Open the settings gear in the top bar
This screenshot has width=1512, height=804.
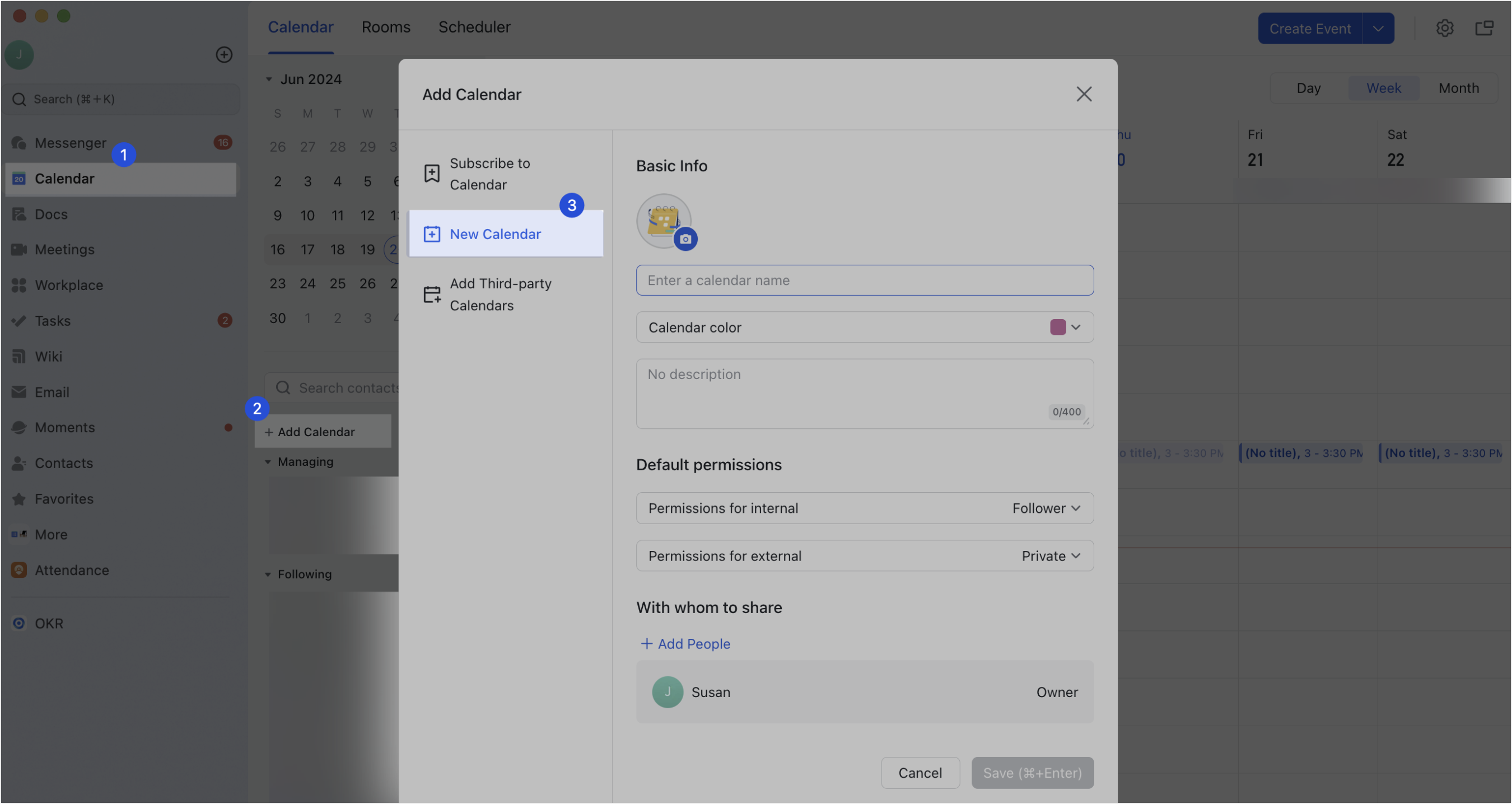tap(1445, 27)
